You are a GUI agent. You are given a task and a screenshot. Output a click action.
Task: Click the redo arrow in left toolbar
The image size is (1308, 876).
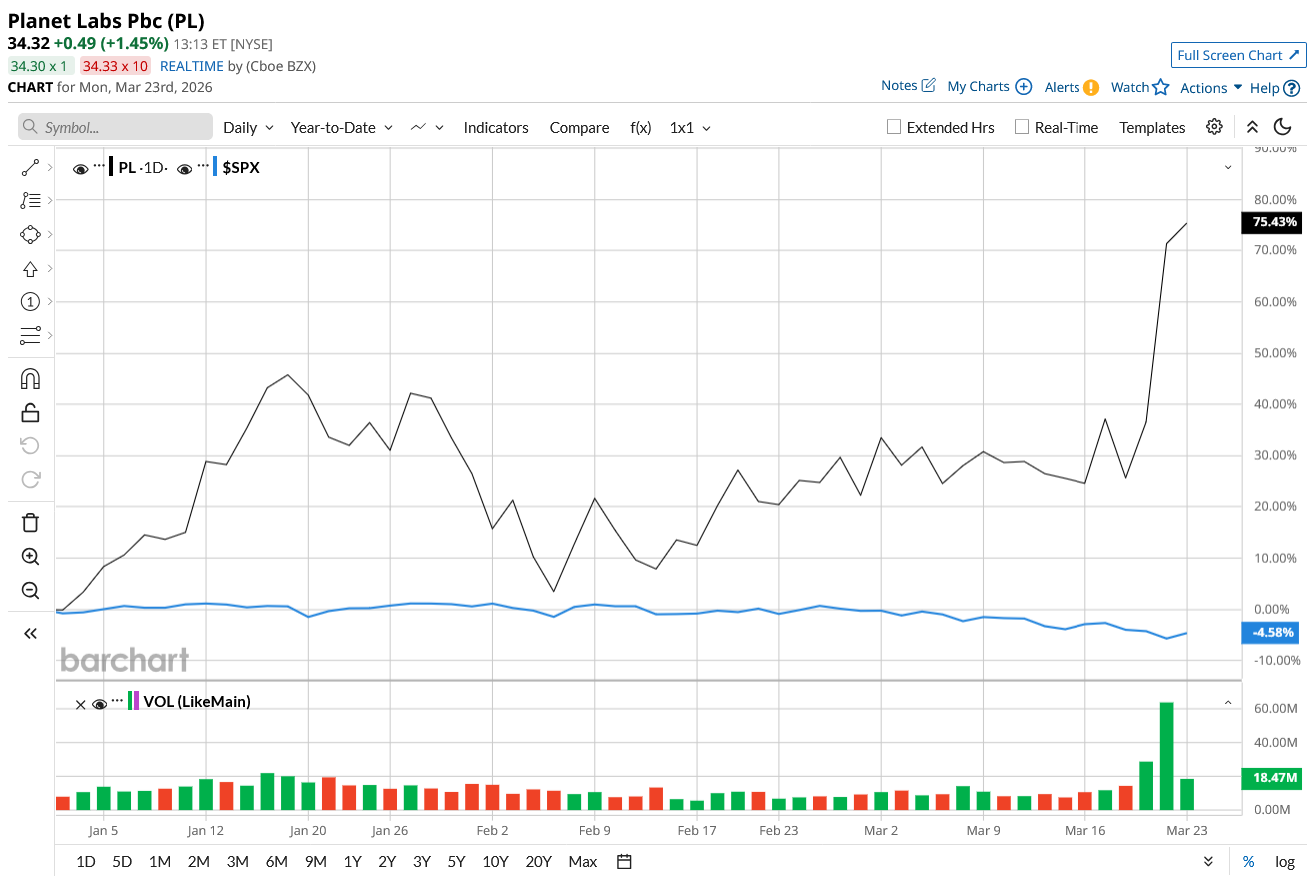(x=30, y=479)
